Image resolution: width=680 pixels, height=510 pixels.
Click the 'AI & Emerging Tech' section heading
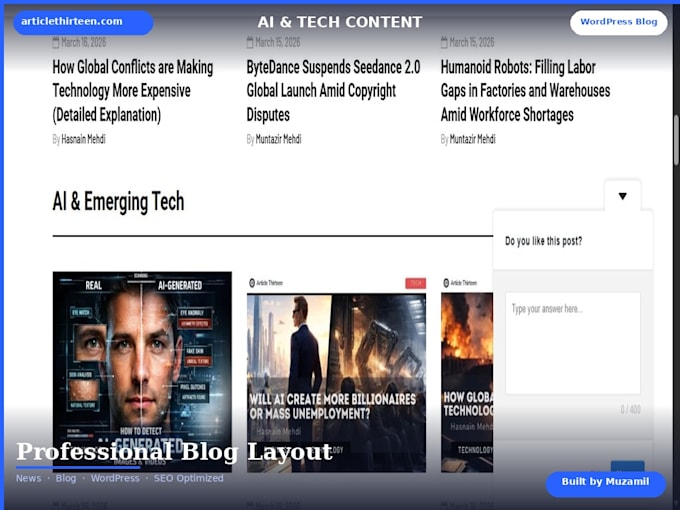(118, 202)
